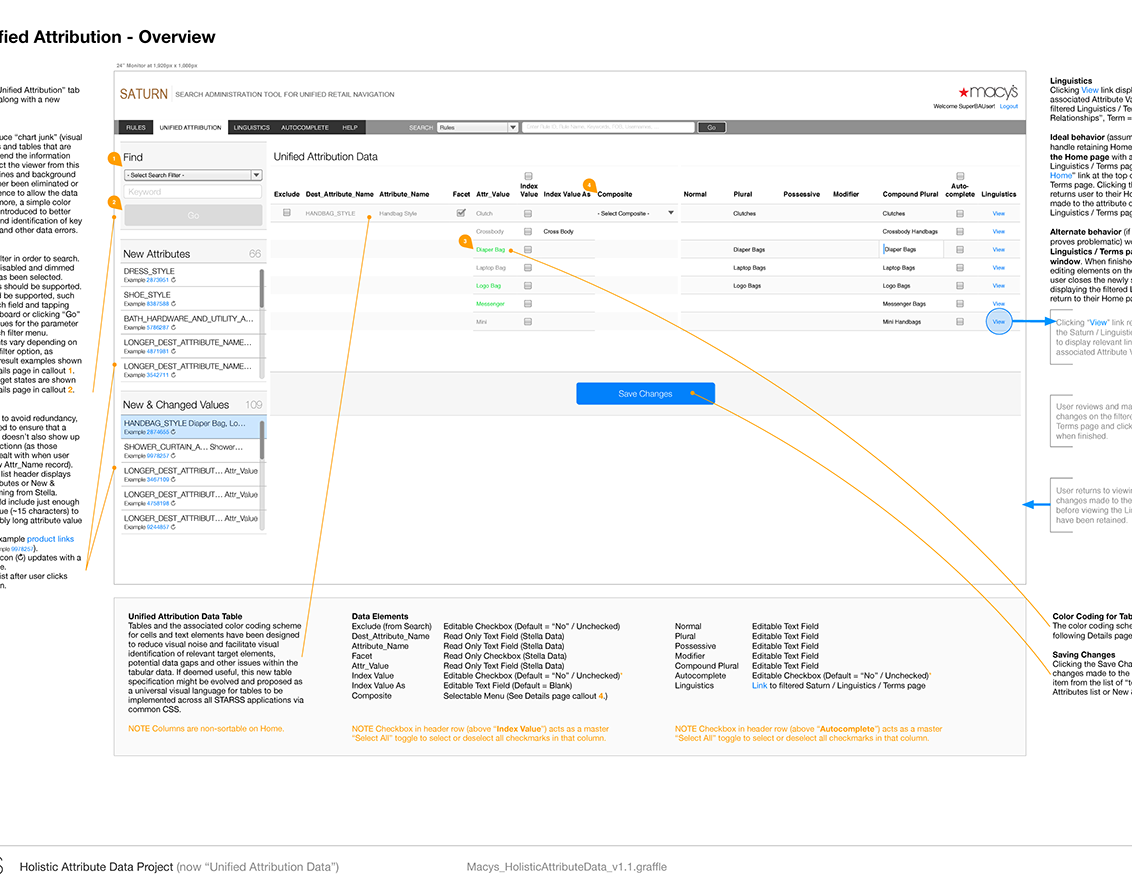The width and height of the screenshot is (1132, 886).
Task: Click the New Attributes list scrollbar
Action: (x=261, y=289)
